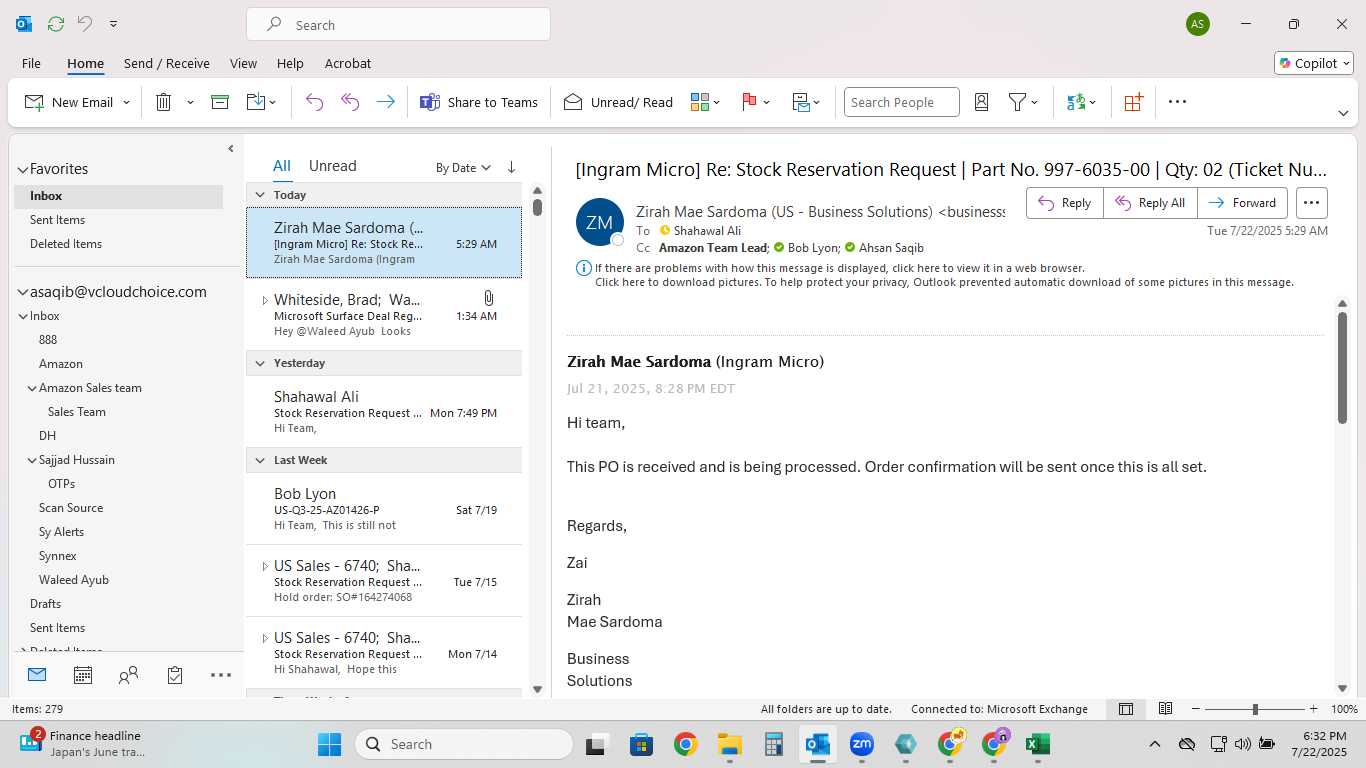Click the zoom slider handle
The image size is (1366, 768).
[1255, 709]
